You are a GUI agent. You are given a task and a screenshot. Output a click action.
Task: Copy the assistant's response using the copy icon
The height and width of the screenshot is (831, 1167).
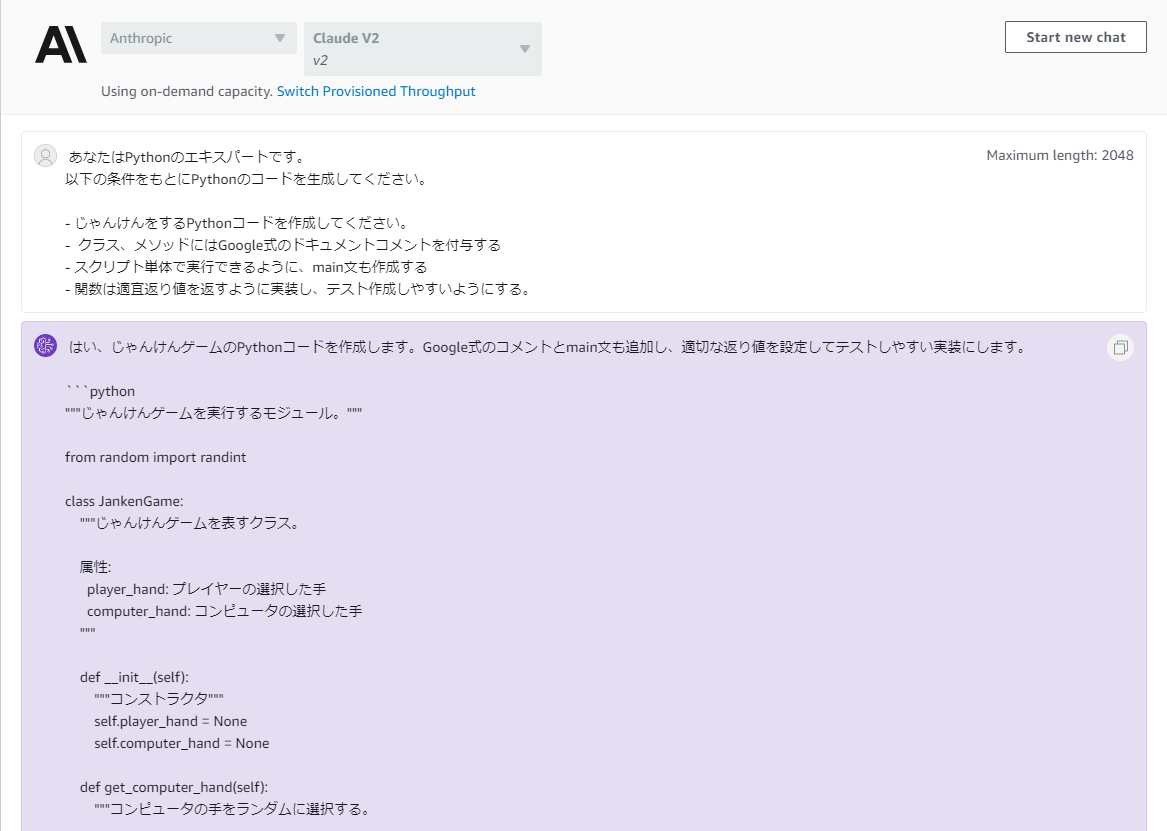tap(1120, 347)
